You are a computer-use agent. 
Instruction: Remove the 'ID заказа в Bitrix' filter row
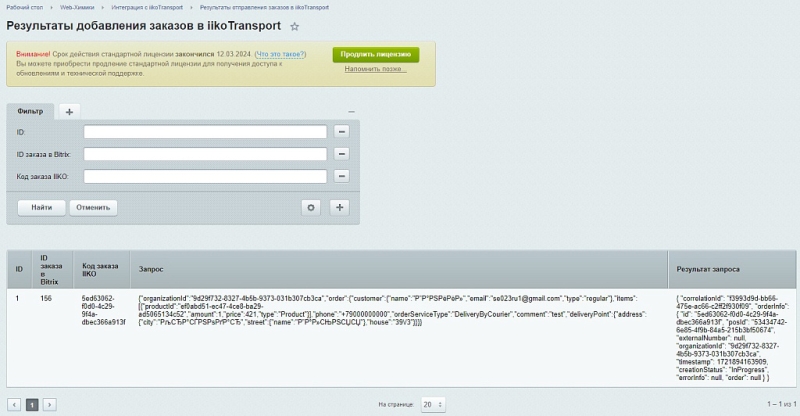click(x=341, y=154)
